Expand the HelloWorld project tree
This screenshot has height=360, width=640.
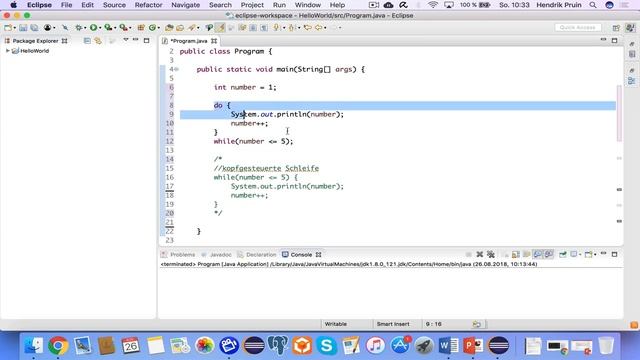click(8, 51)
